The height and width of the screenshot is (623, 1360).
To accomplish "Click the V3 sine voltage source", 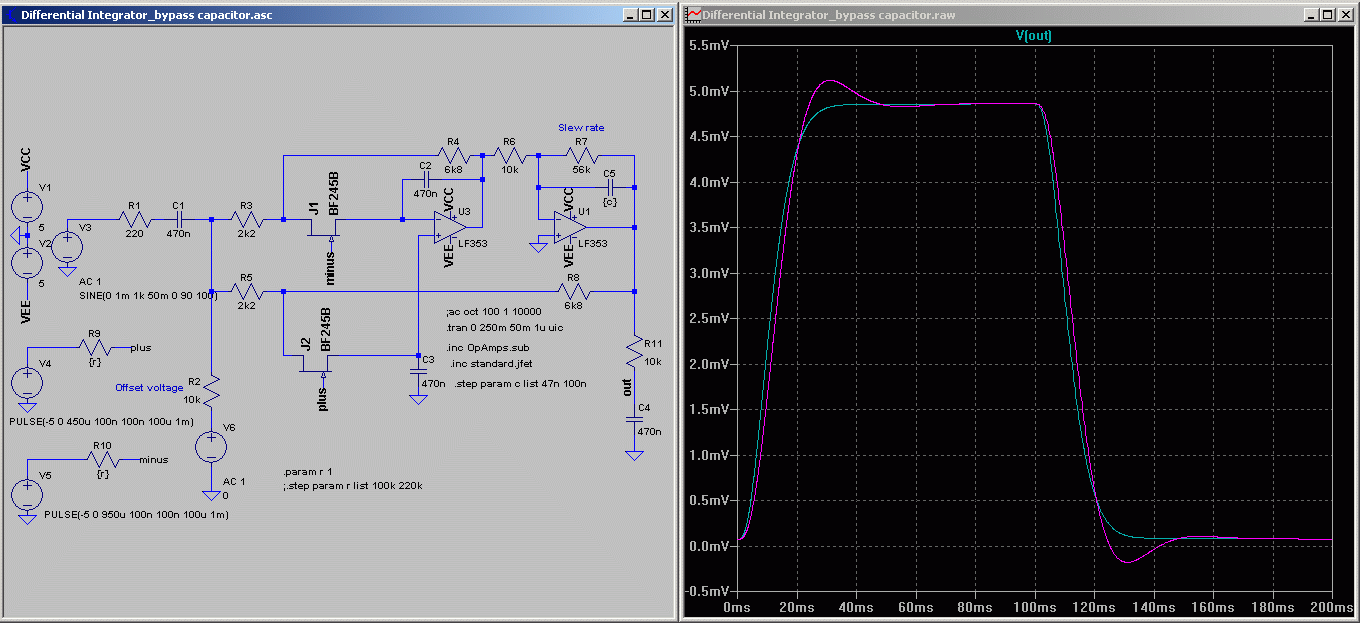I will click(67, 246).
